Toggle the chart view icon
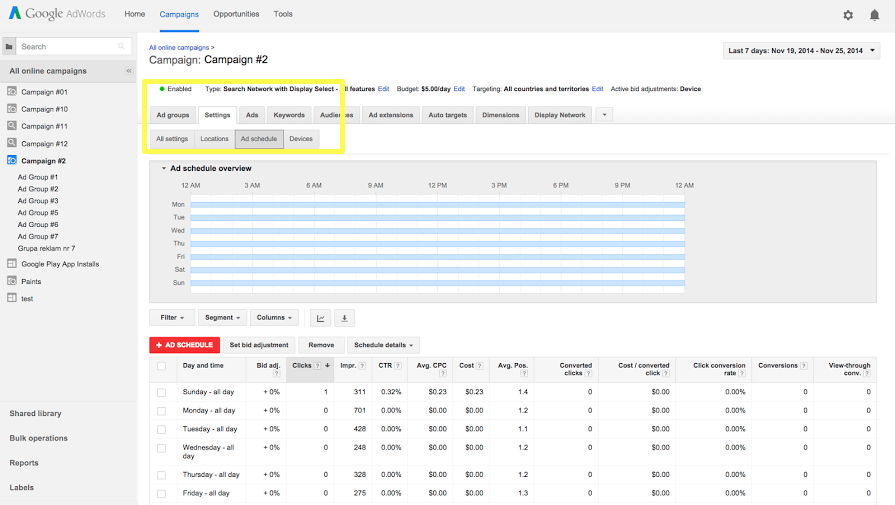895x505 pixels. coord(321,318)
